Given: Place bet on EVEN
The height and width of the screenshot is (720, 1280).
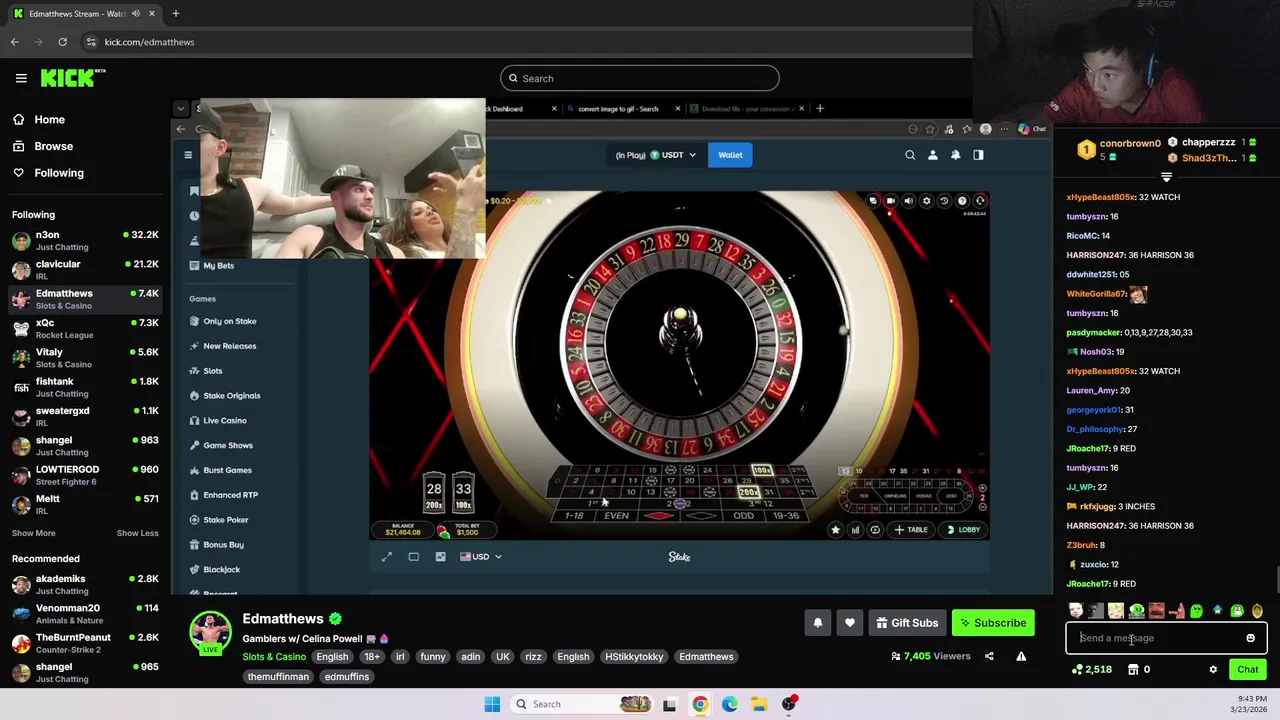Looking at the screenshot, I should (617, 516).
